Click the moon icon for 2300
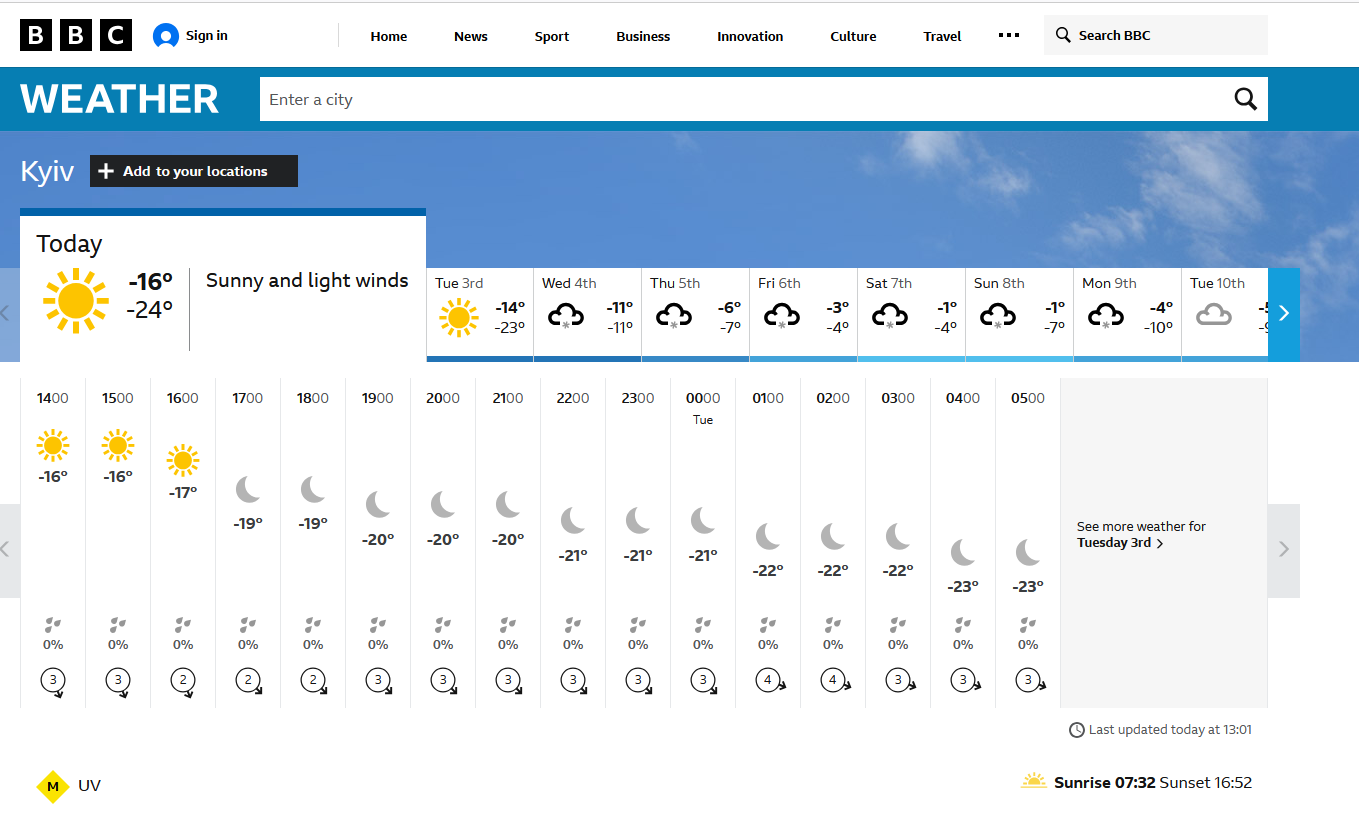This screenshot has height=821, width=1359. pyautogui.click(x=638, y=520)
